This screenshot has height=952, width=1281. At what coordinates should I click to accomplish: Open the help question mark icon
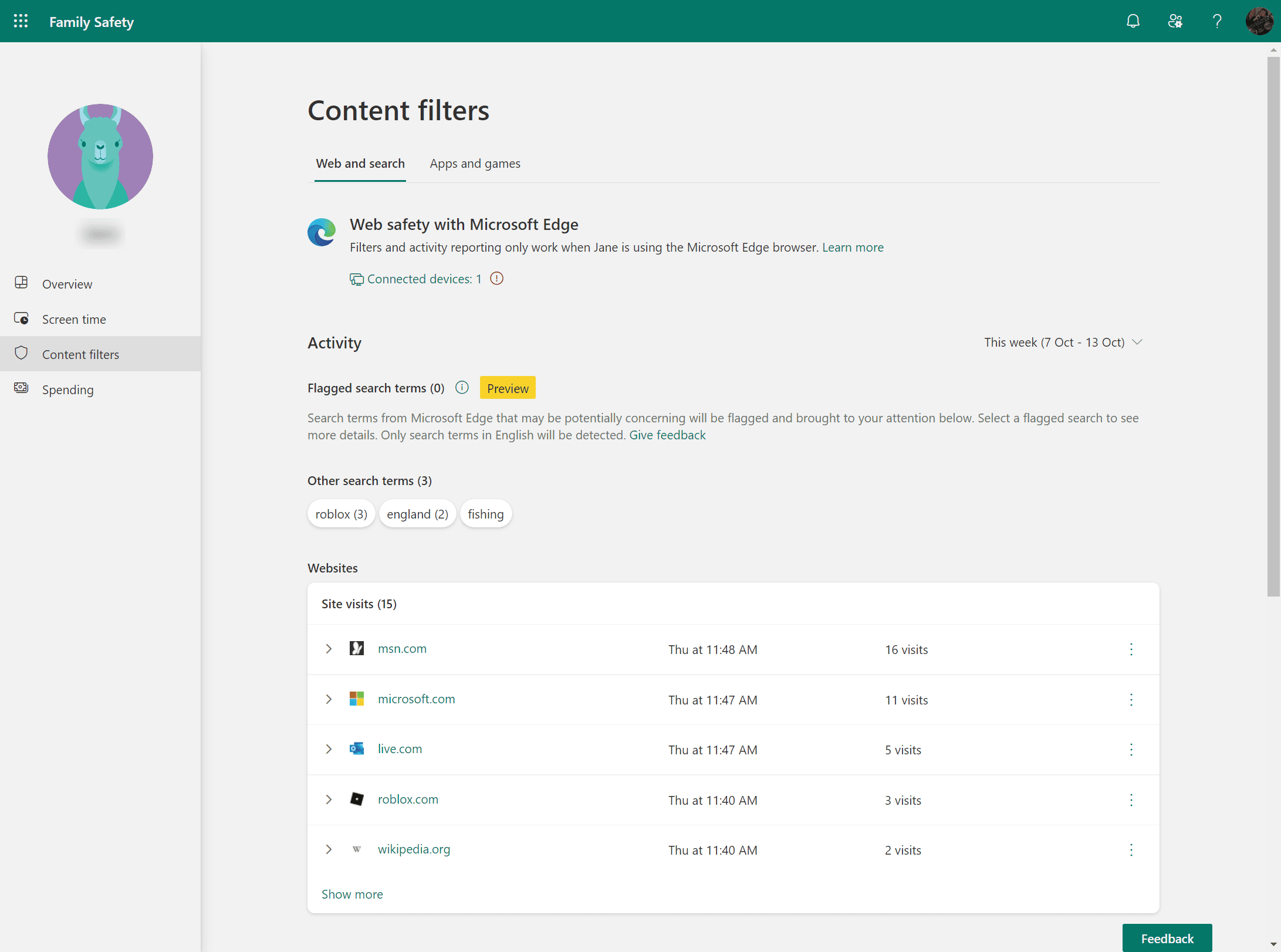[1217, 21]
